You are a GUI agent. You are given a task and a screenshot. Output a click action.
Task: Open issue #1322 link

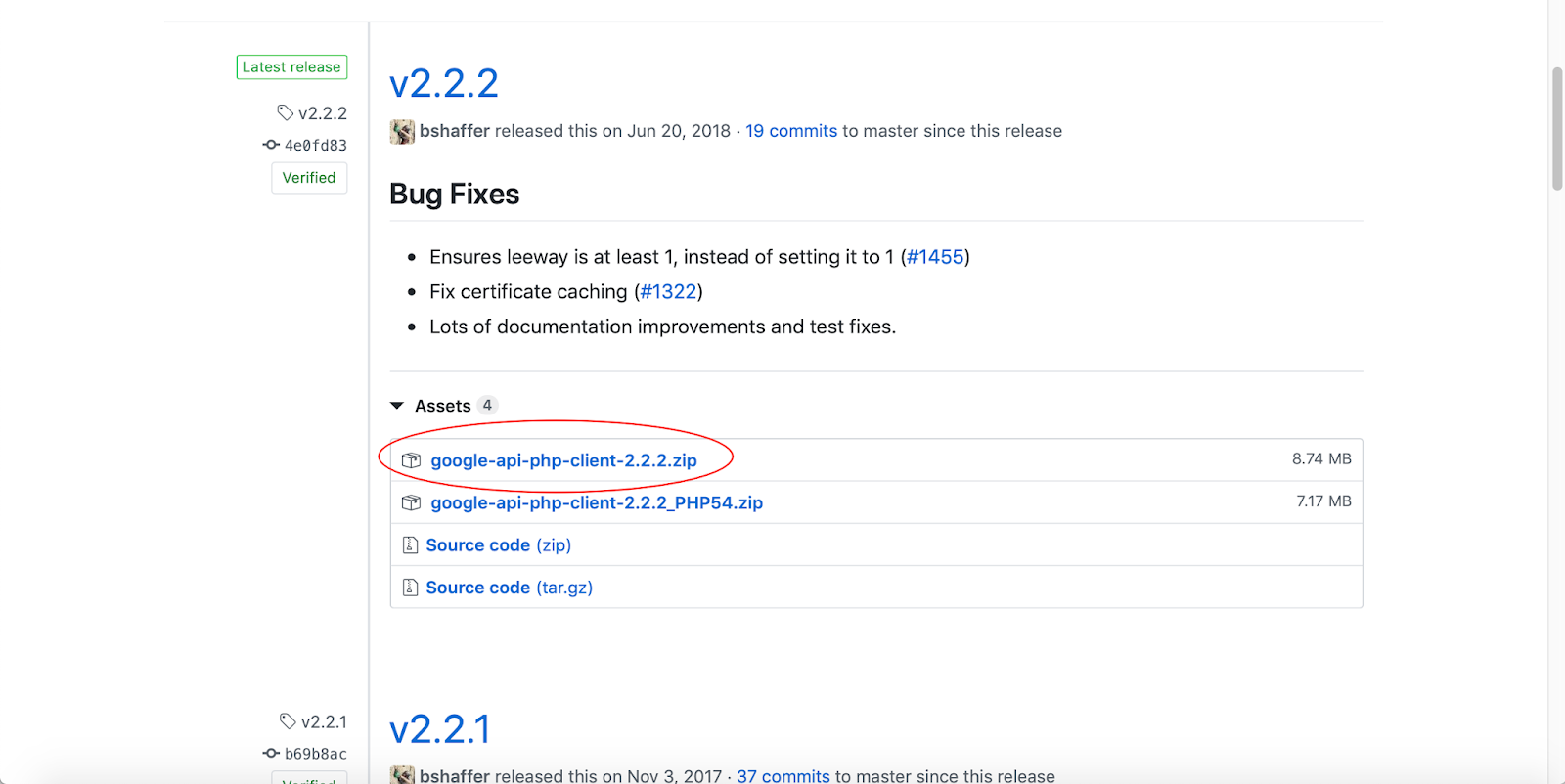668,292
